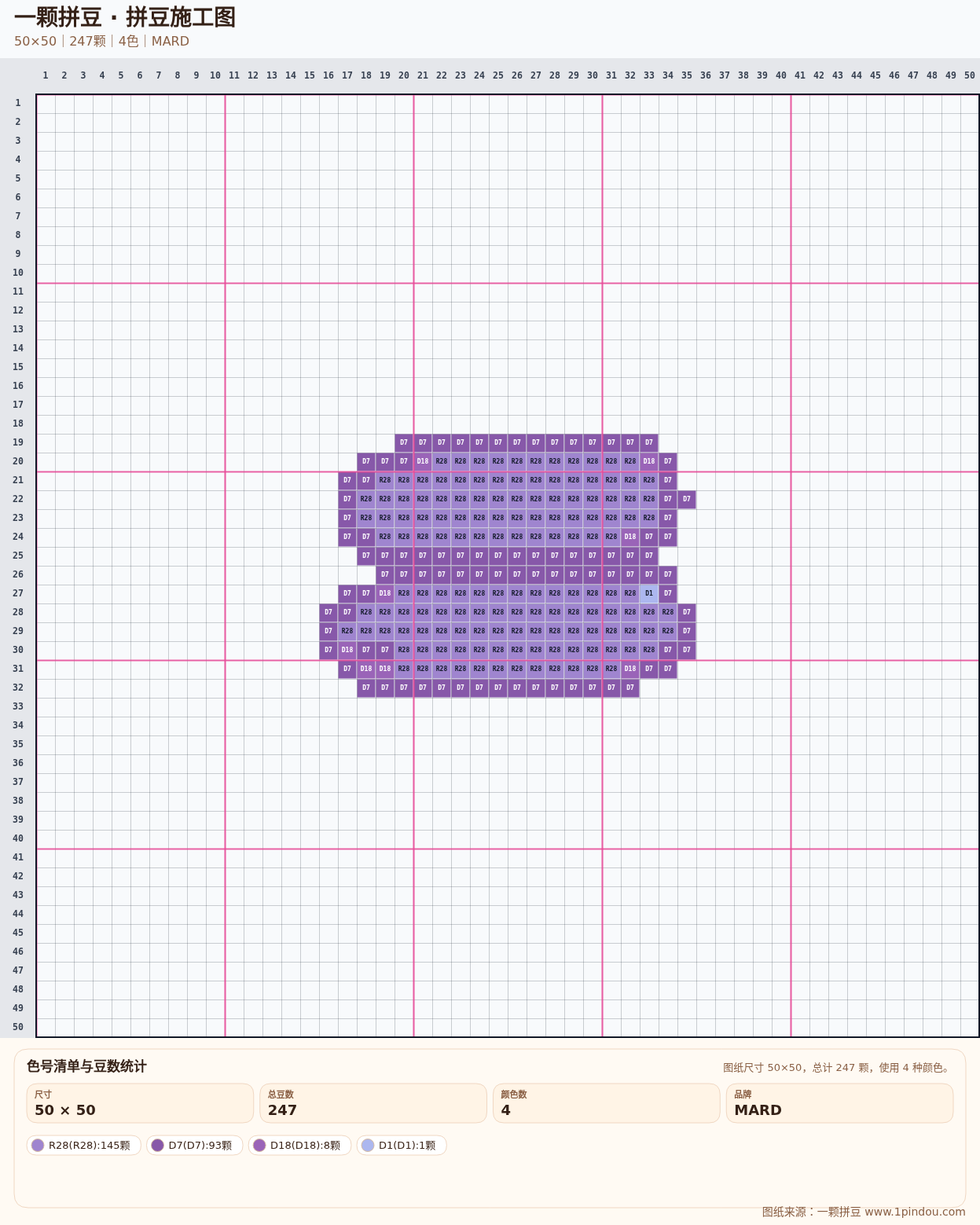Click row header number 19
This screenshot has width=980, height=1225.
[x=18, y=442]
